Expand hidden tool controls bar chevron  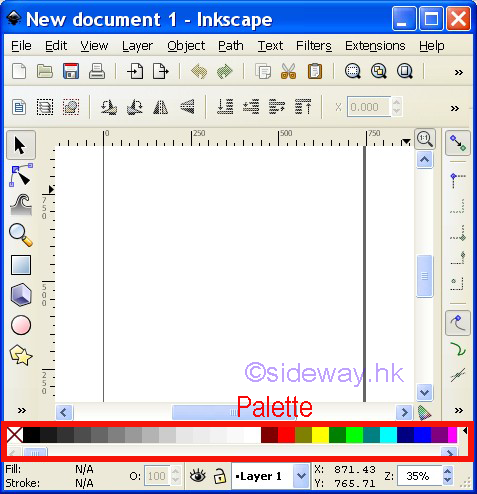point(455,108)
